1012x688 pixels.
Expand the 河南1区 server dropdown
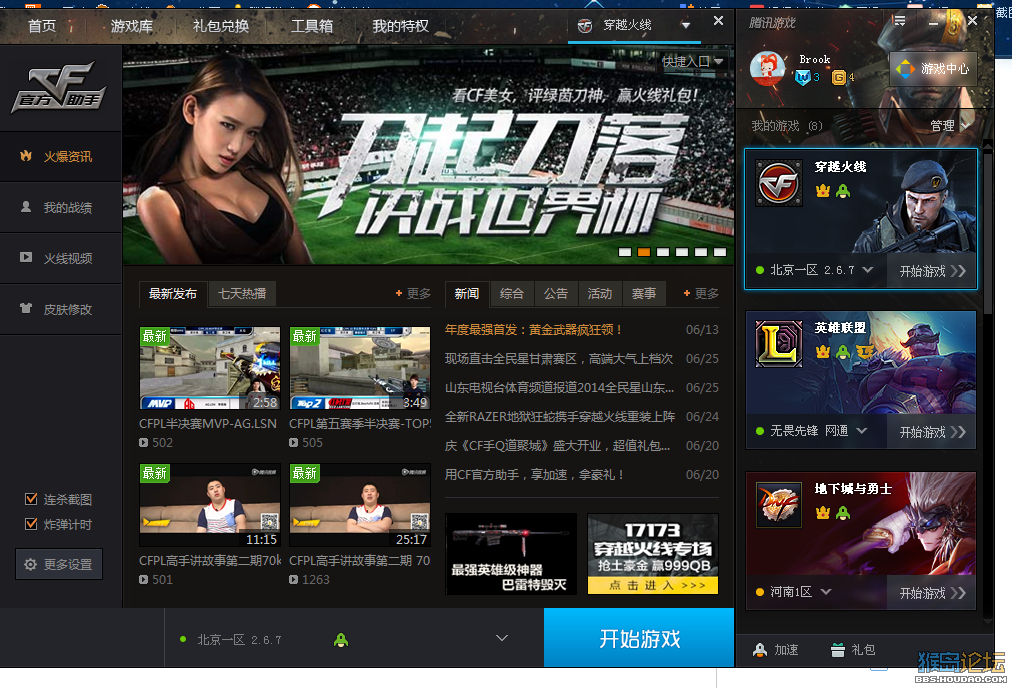(825, 592)
